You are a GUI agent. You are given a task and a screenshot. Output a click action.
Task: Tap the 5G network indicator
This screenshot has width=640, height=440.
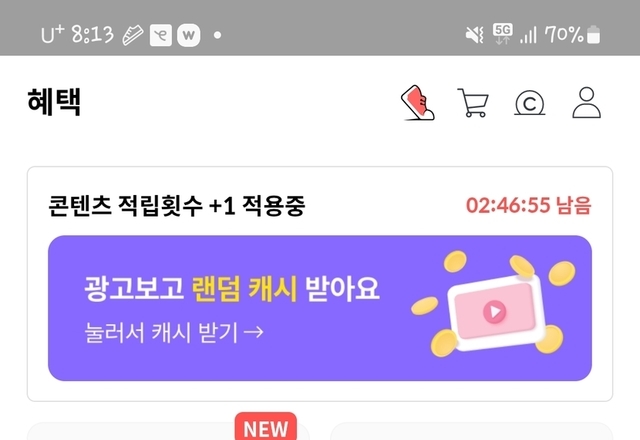[502, 33]
